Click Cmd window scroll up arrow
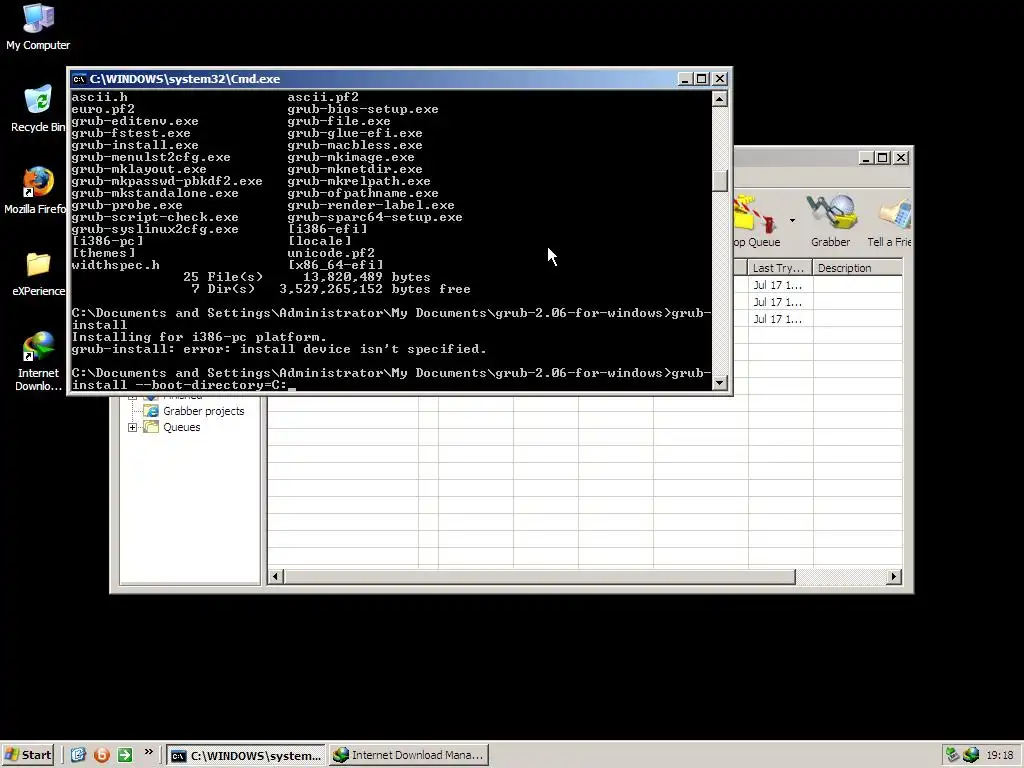Image resolution: width=1024 pixels, height=768 pixels. (720, 99)
